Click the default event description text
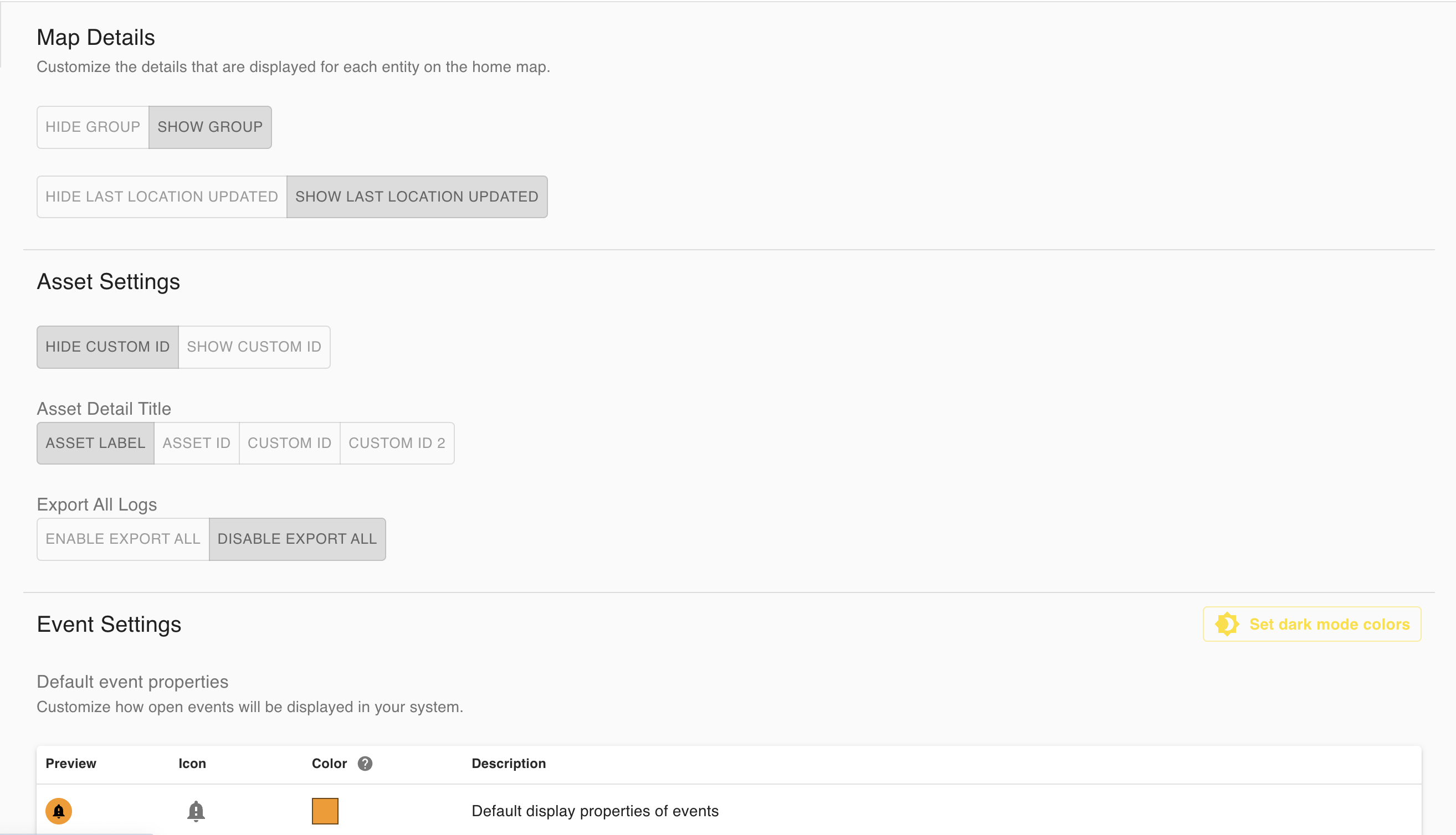Viewport: 1456px width, 835px height. coord(594,811)
